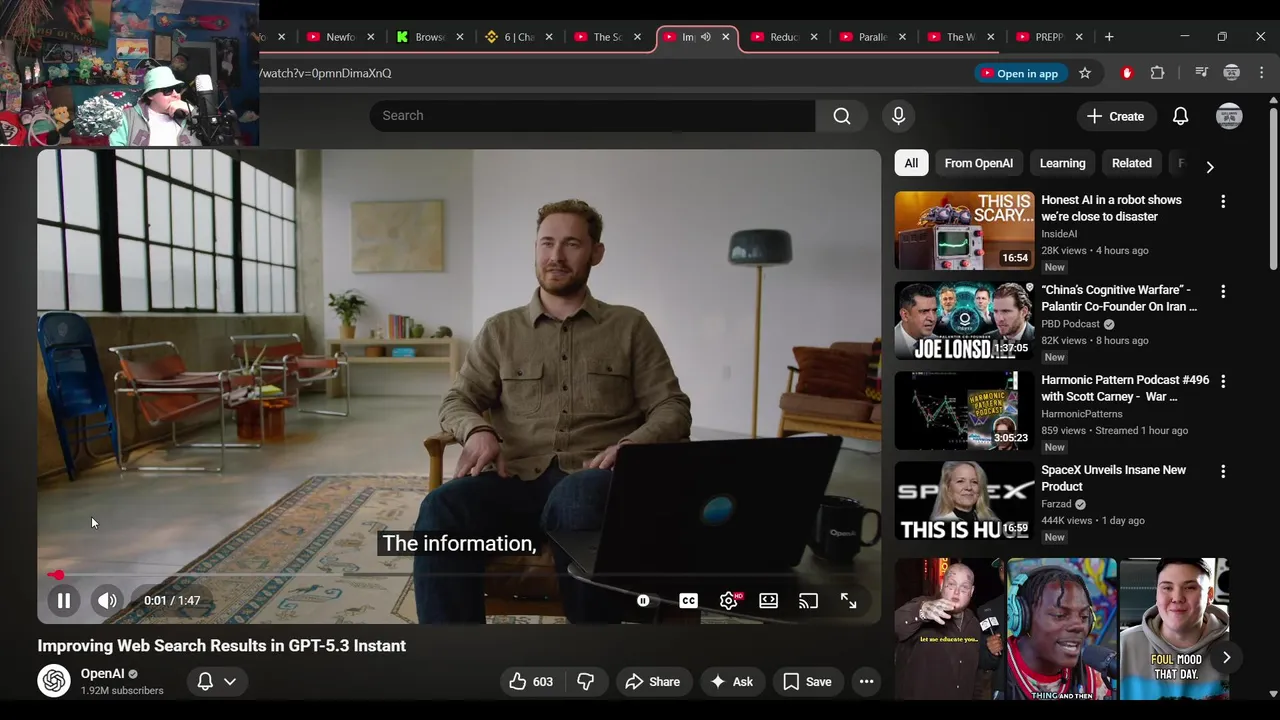Start voice search with the microphone icon
Viewport: 1280px width, 720px height.
898,116
